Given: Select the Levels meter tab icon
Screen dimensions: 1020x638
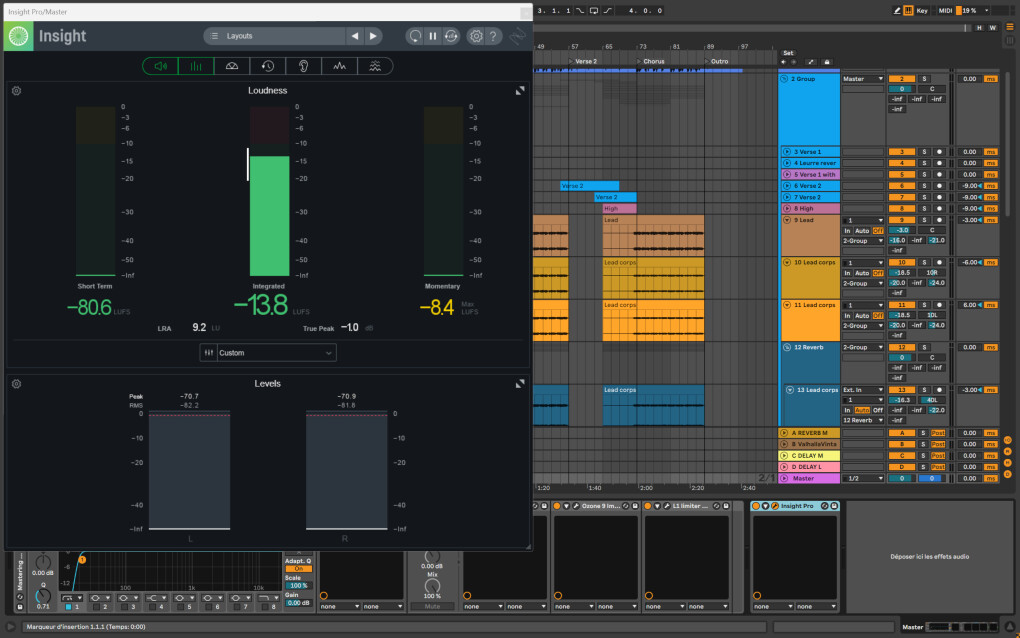Looking at the screenshot, I should [196, 66].
